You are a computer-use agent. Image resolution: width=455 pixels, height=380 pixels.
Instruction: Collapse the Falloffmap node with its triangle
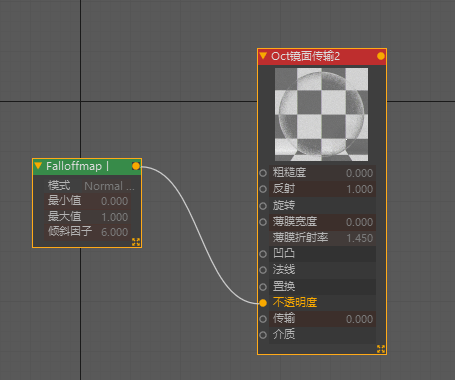coord(38,166)
